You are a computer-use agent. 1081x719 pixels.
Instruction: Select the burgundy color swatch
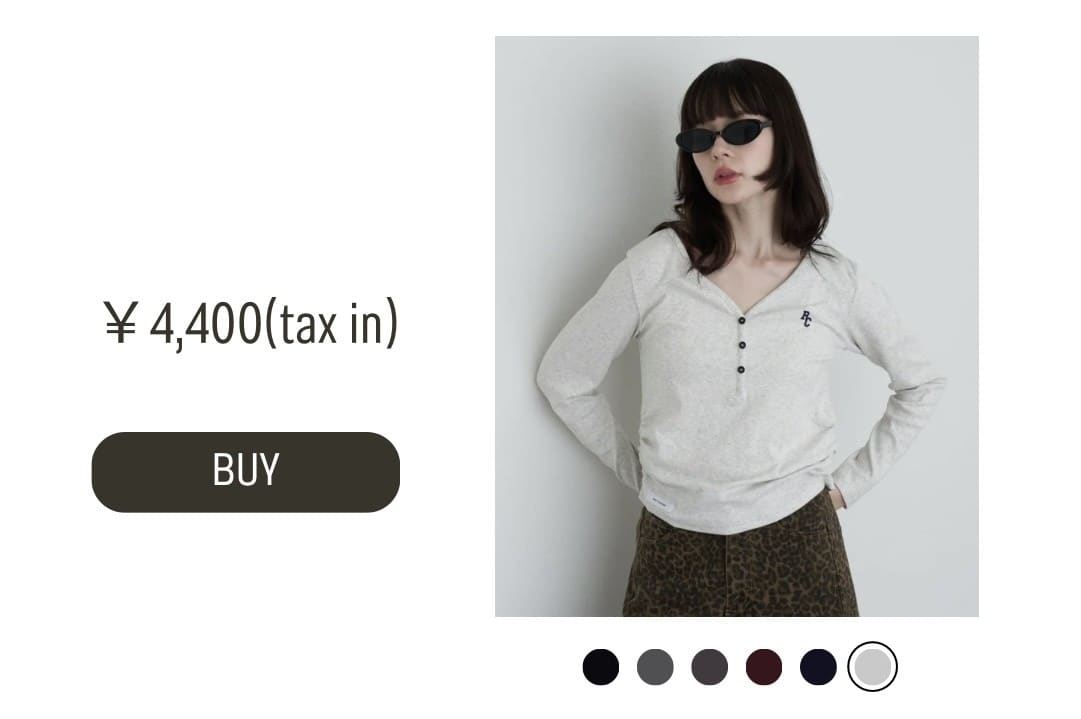coord(764,667)
